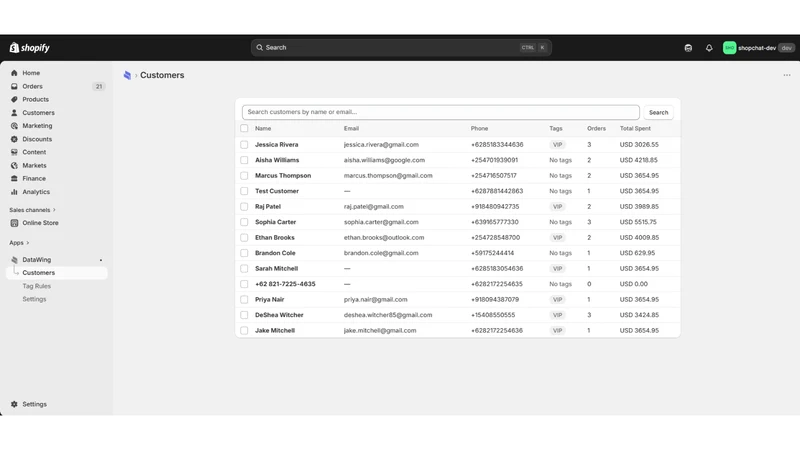
Task: Check the Brandon Cole row checkbox
Action: tap(244, 253)
